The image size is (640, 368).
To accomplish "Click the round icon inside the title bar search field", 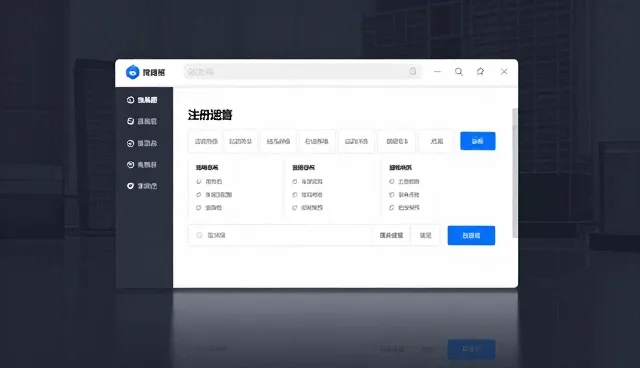I will (x=413, y=72).
